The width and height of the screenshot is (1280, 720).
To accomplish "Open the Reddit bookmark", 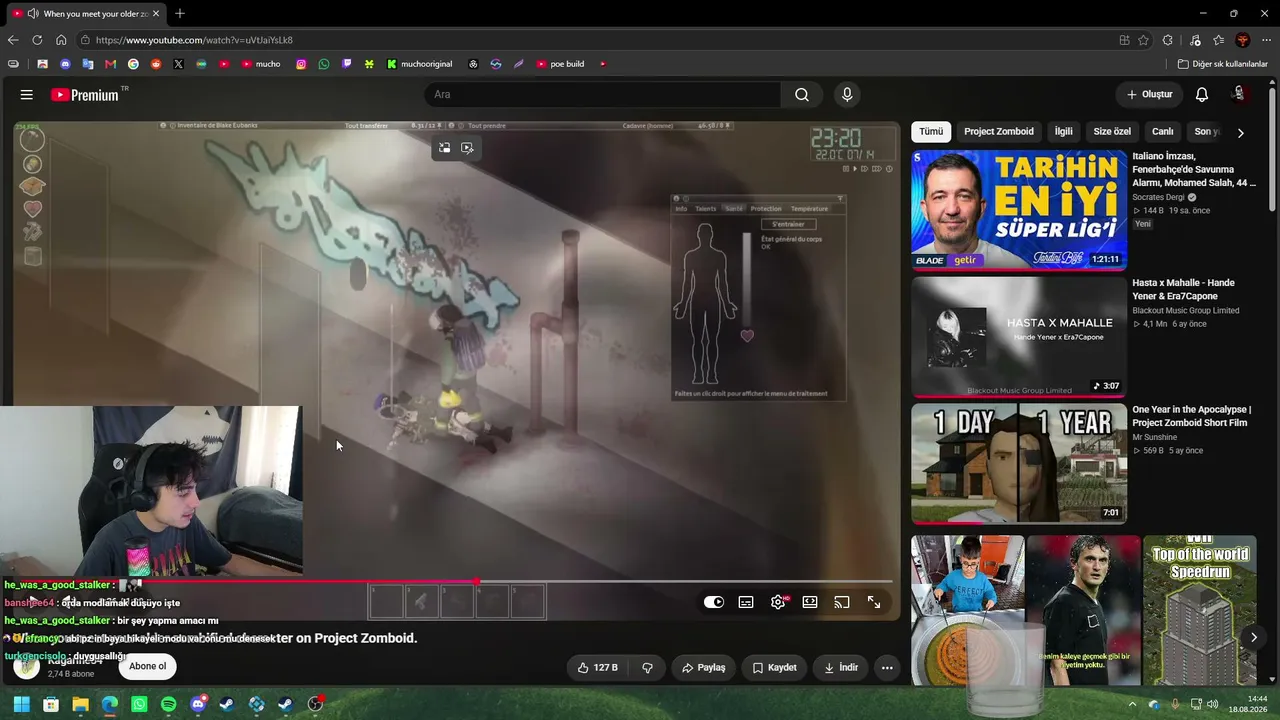I will tap(156, 64).
